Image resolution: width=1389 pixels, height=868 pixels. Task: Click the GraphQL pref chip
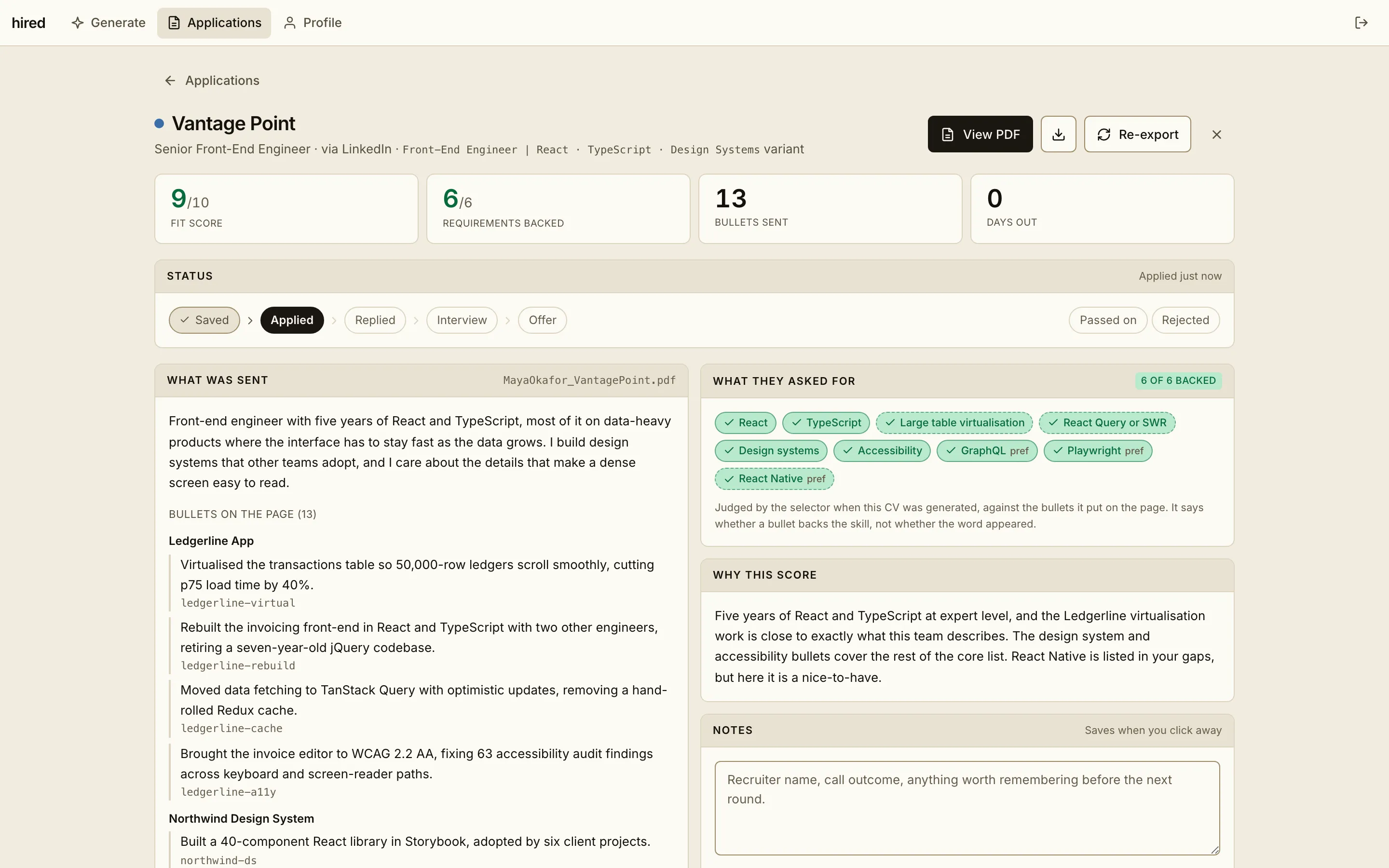[987, 451]
